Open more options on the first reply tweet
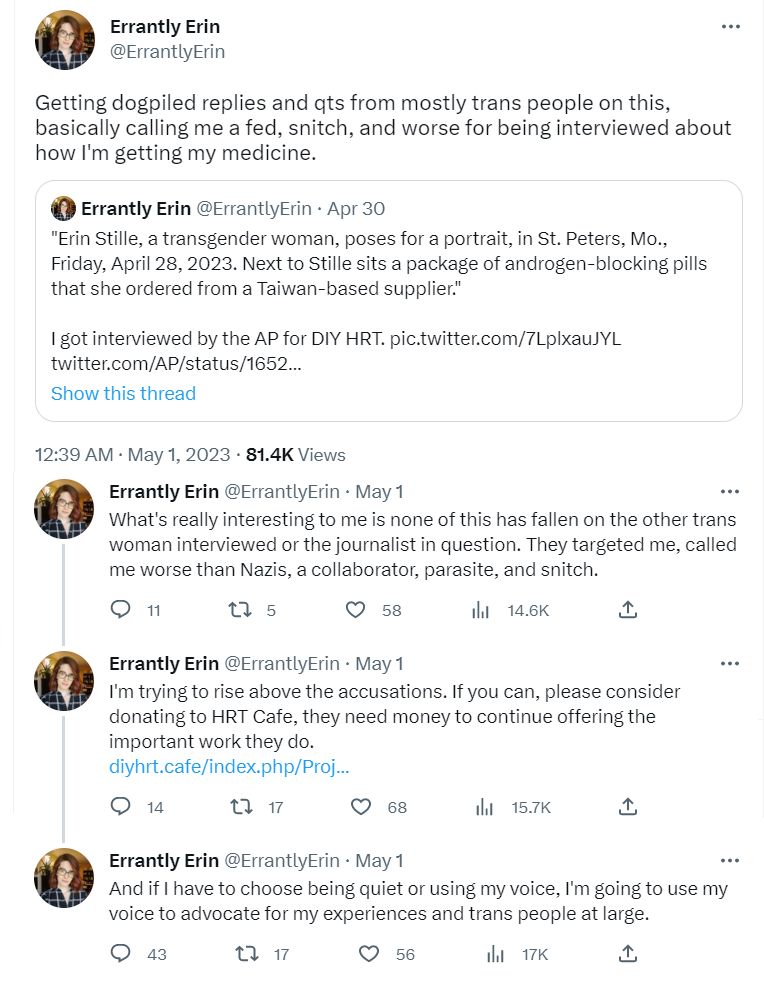Screen dimensions: 764x981 click(730, 491)
